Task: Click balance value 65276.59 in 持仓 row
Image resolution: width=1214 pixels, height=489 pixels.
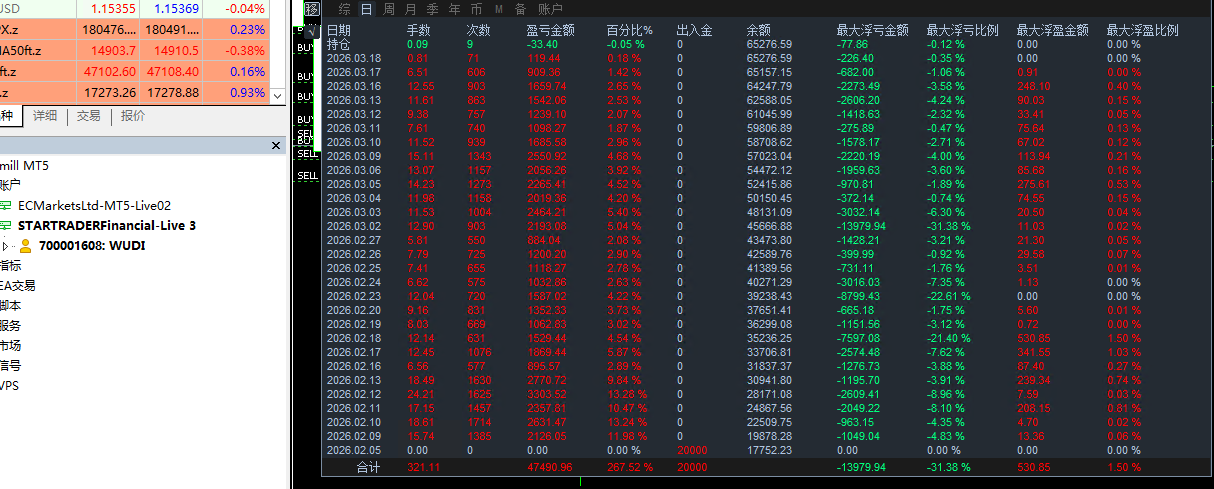Action: 769,44
